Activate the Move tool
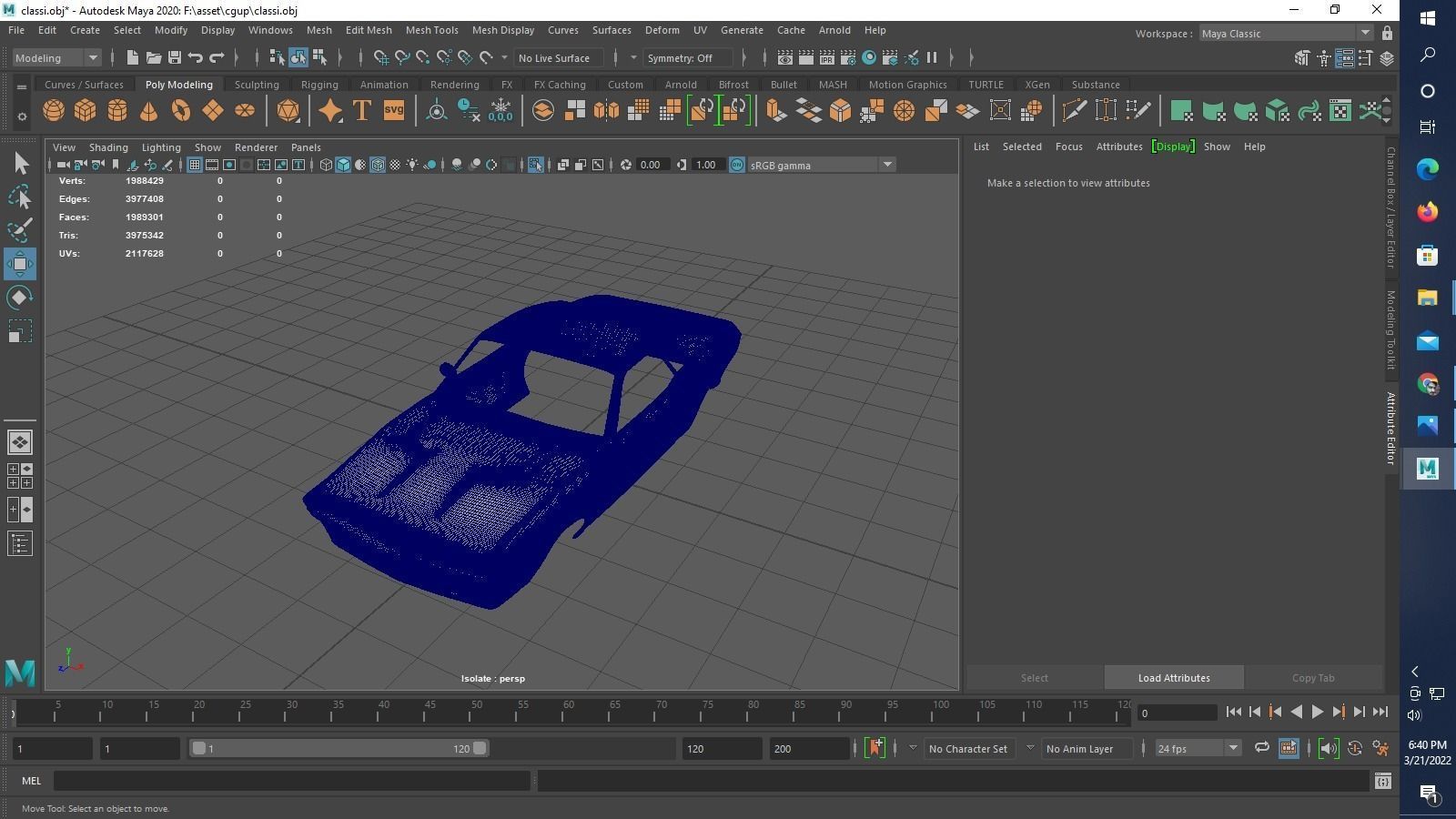 coord(20,264)
